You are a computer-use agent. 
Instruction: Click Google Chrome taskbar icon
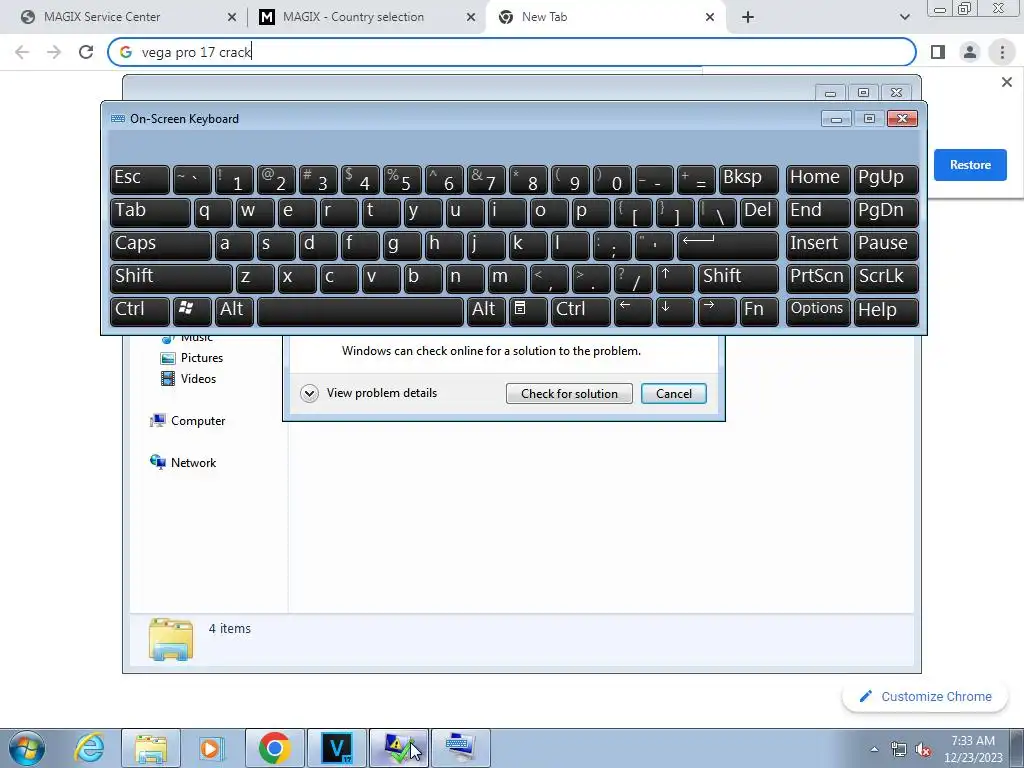(x=275, y=748)
